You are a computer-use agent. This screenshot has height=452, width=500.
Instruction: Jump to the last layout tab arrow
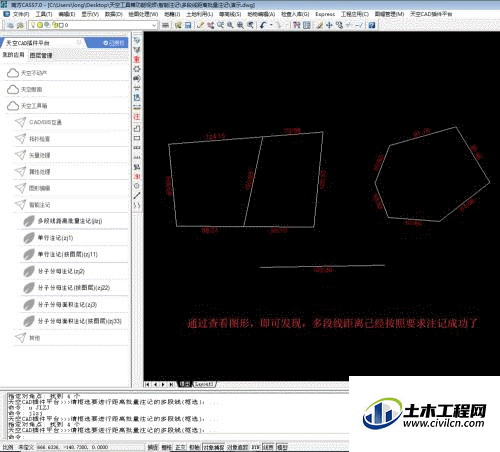[x=171, y=384]
